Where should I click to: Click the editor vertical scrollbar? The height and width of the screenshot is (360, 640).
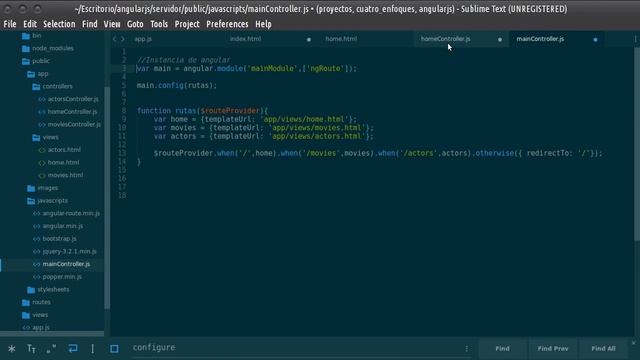coord(637,144)
